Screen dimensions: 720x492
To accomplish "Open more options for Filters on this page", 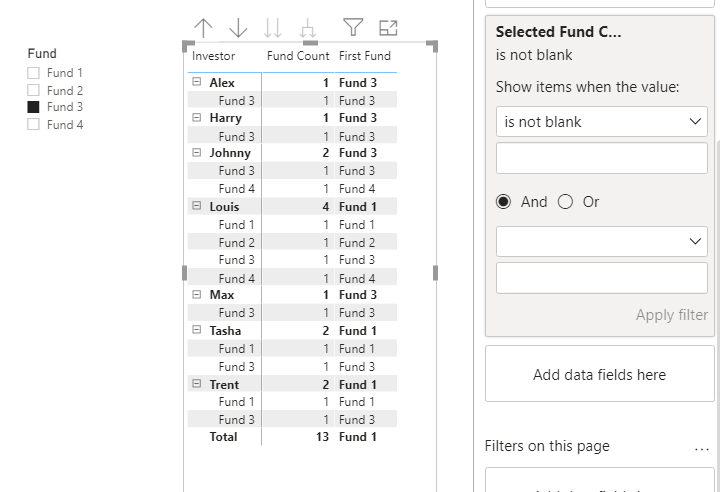I will coord(702,448).
